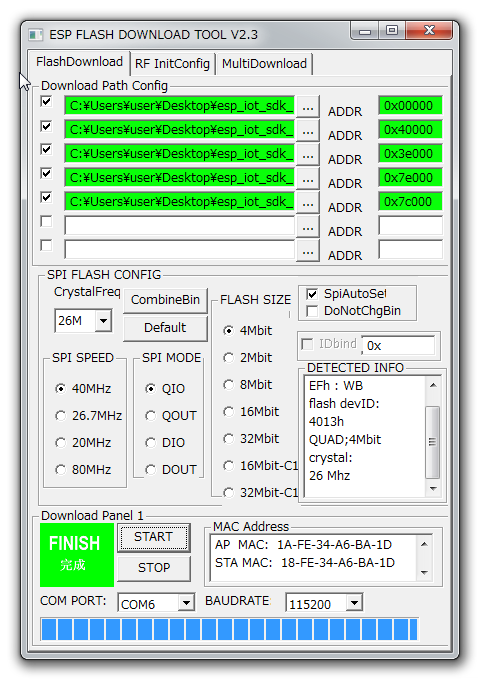This screenshot has height=680, width=480.
Task: Browse file for the 0x3e000 address row
Action: point(308,154)
